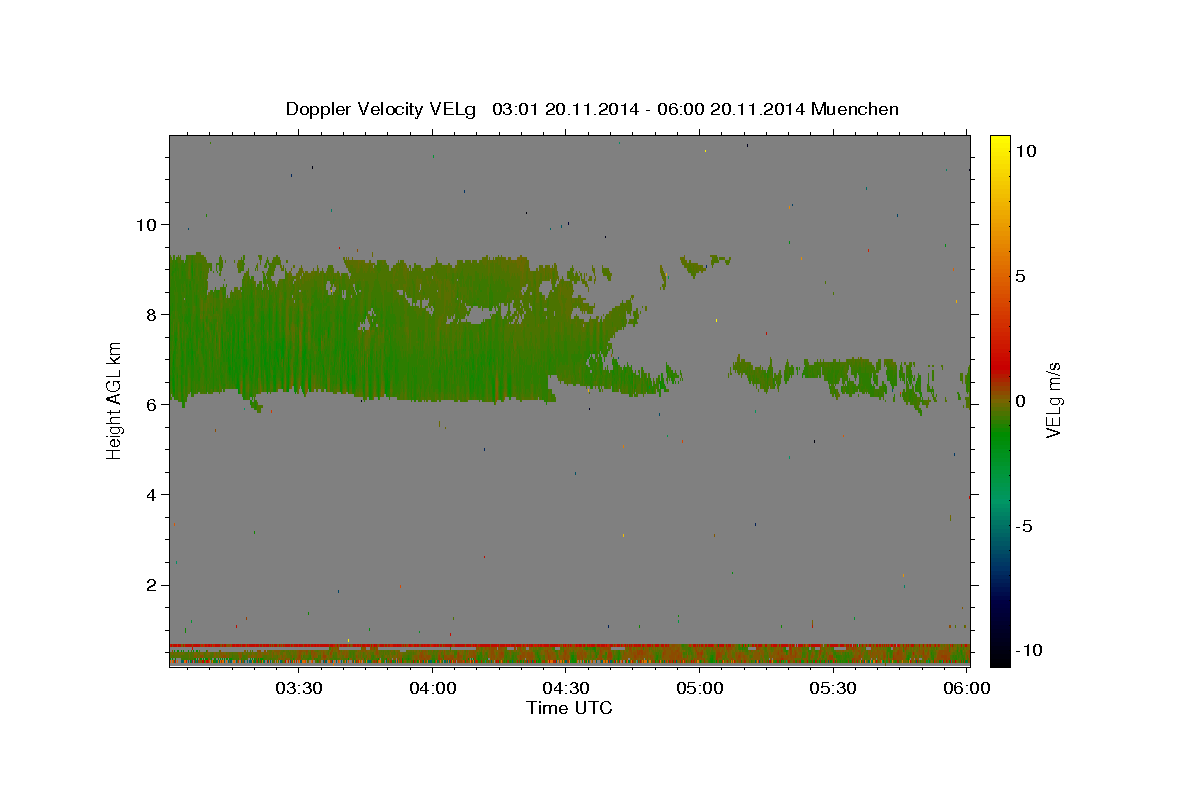Click the 05:00 time tick label

pyautogui.click(x=700, y=688)
